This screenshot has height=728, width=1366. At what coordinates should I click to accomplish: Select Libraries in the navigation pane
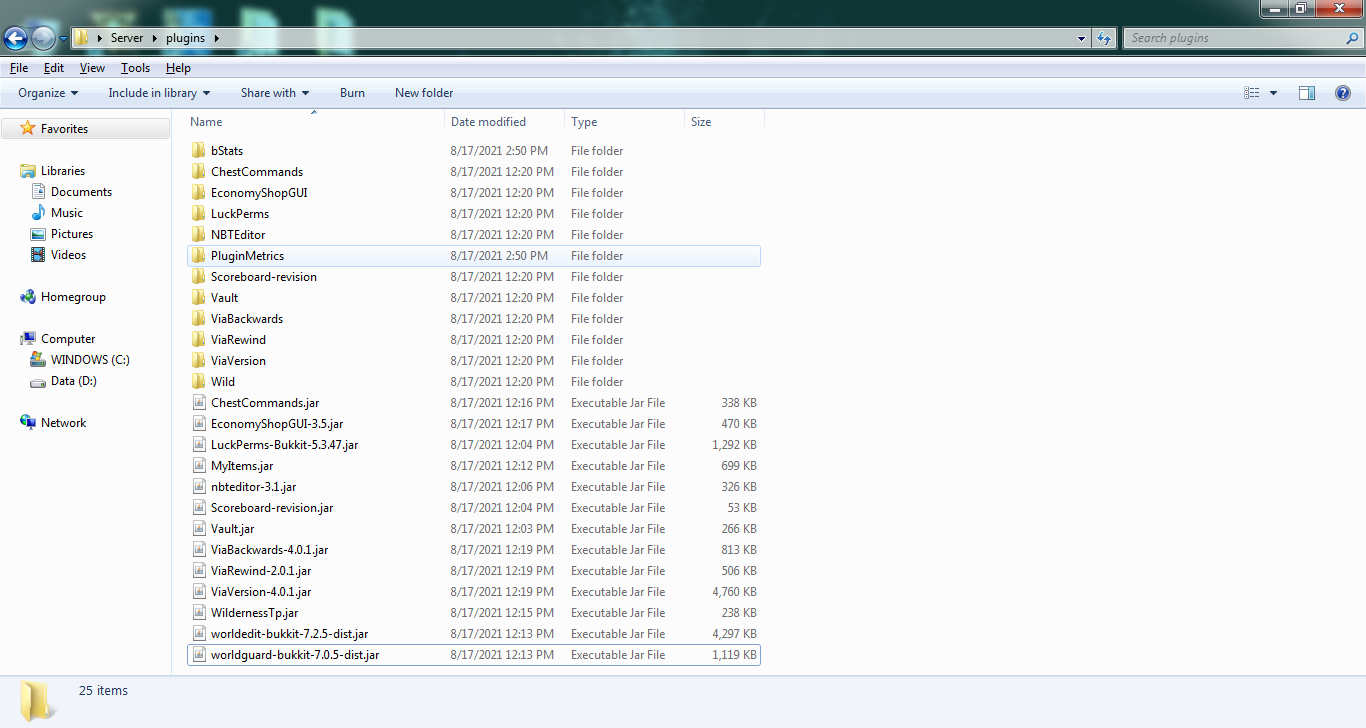tap(62, 171)
